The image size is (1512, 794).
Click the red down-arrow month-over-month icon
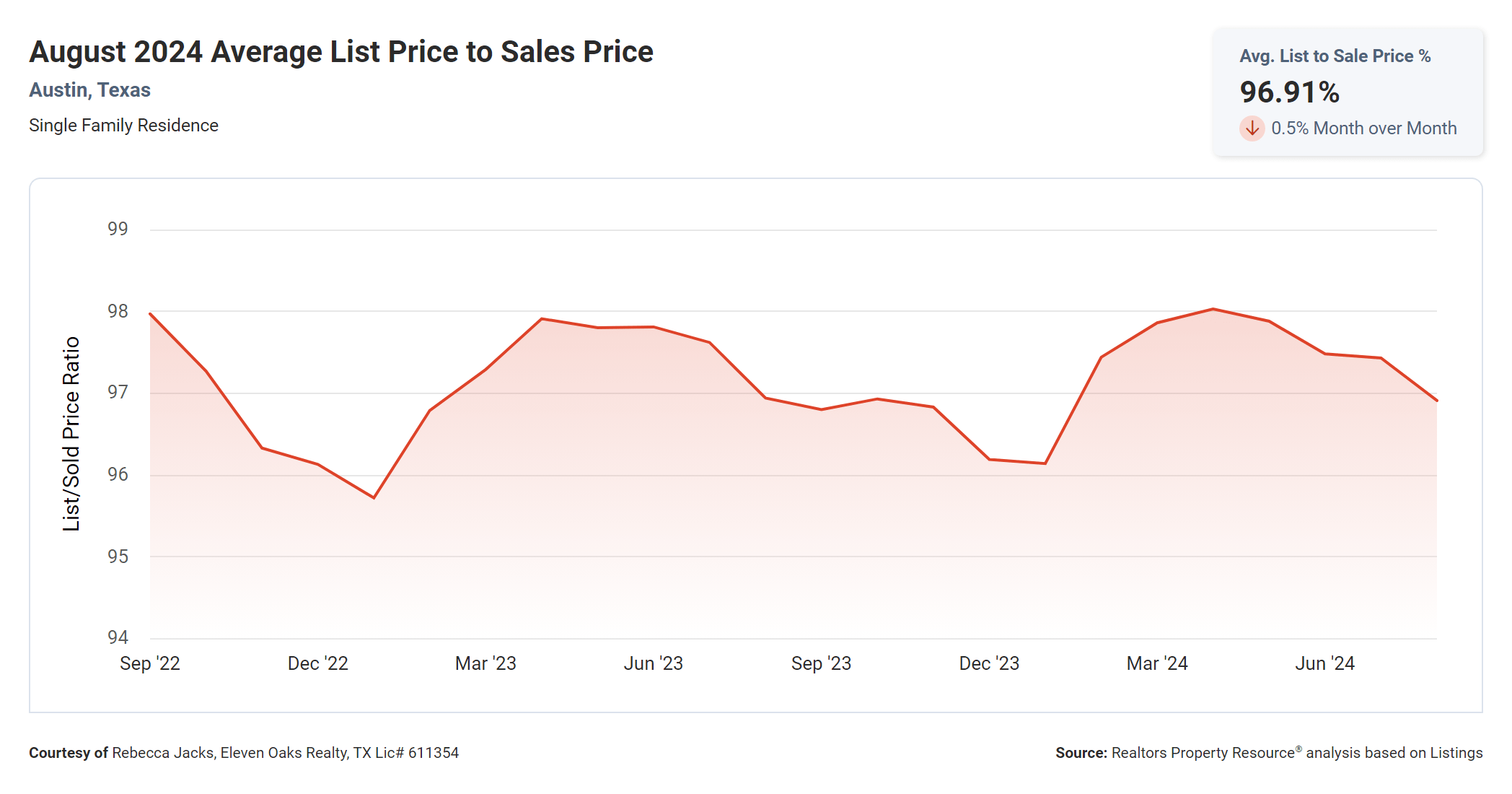coord(1252,128)
